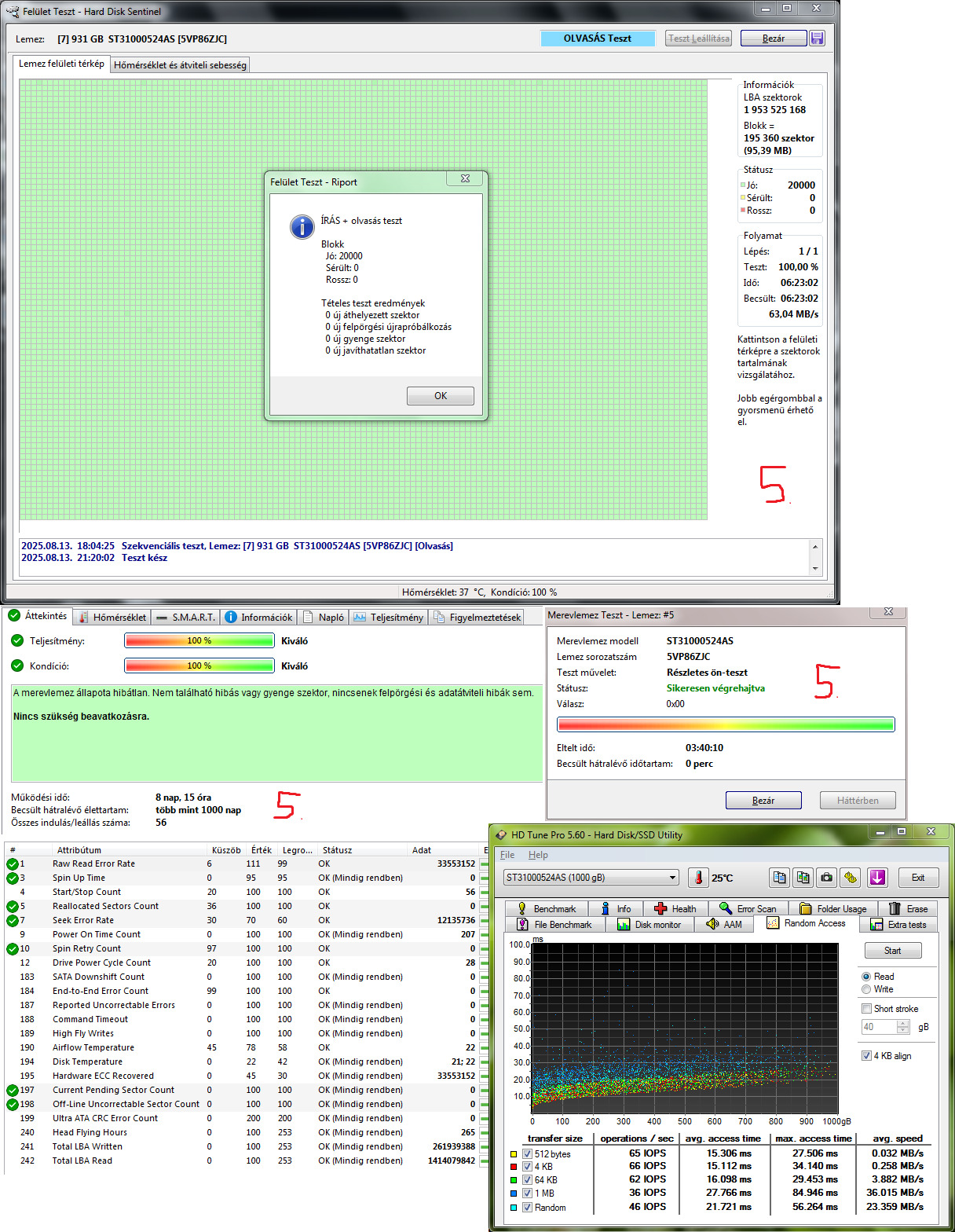Click status icon of Reallocated Sectors Count row
The image size is (955, 1232).
13,906
